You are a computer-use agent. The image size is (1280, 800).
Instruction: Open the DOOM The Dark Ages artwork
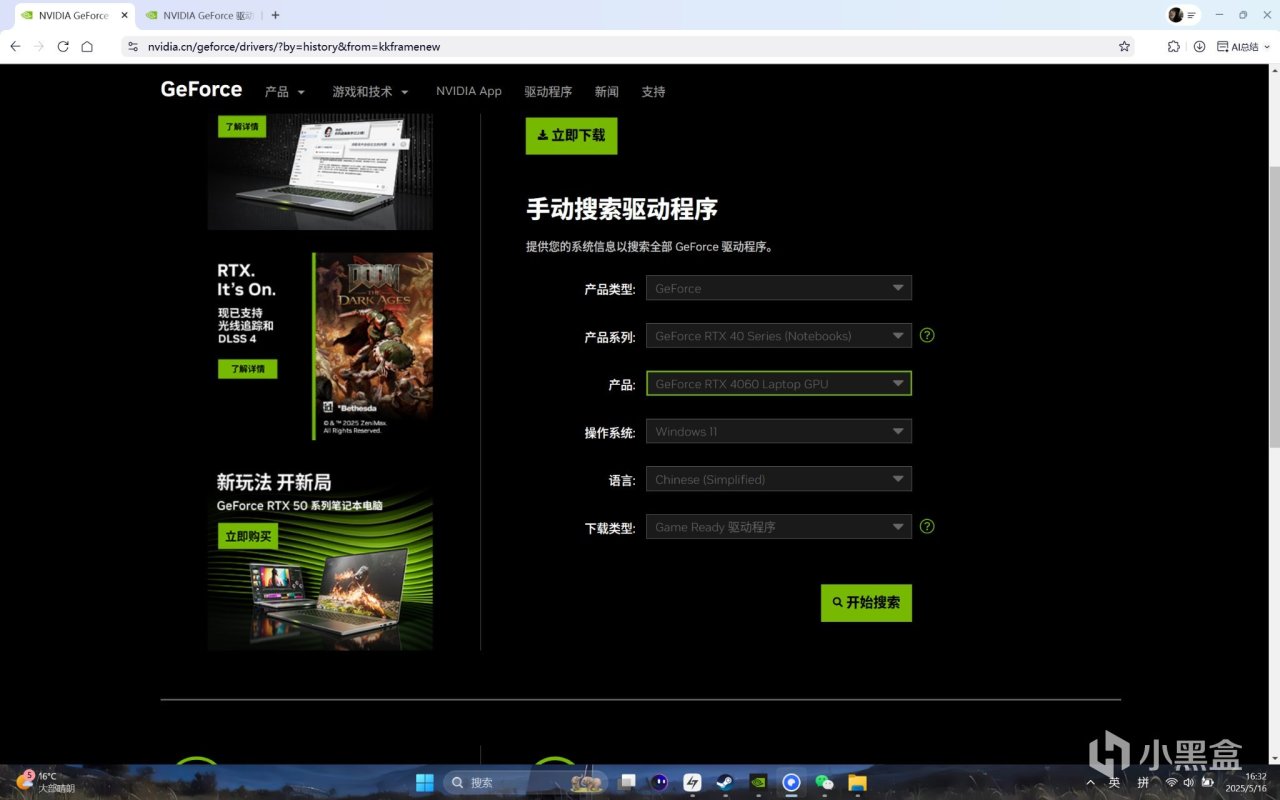point(375,346)
